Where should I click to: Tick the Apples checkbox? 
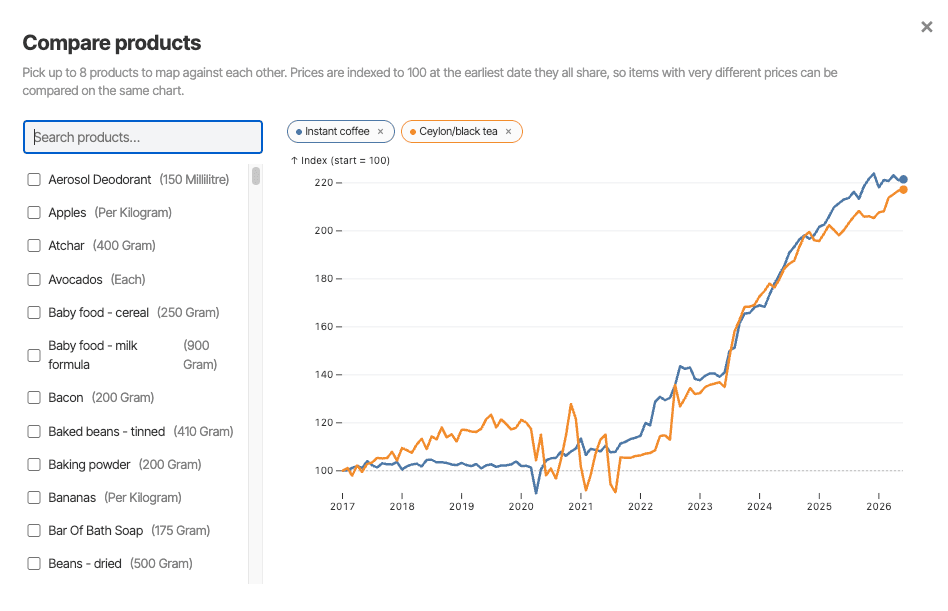(34, 213)
